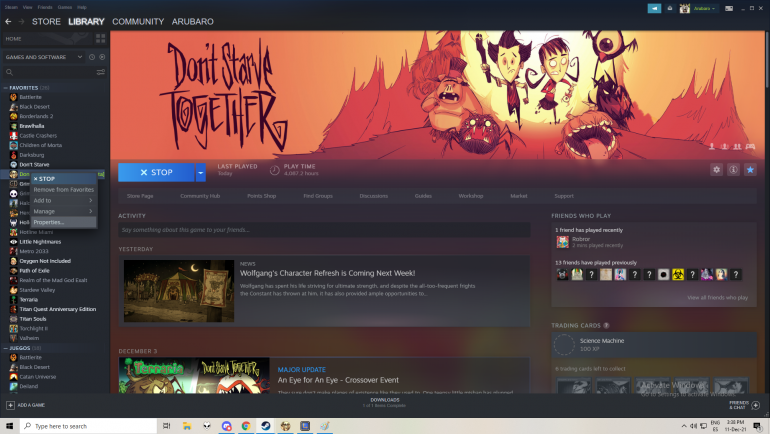Toggle show ready-to-play games icon

pos(102,57)
